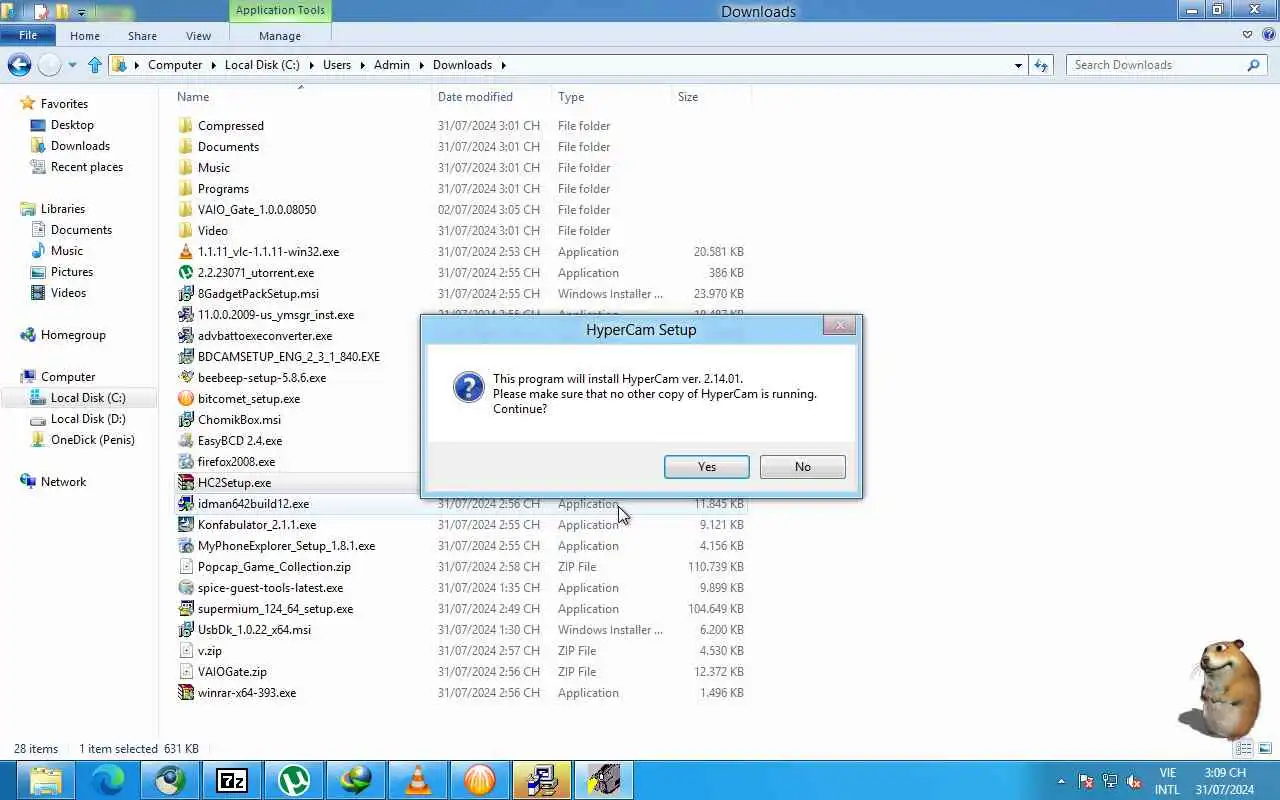Select Desktop under Favorites
This screenshot has width=1280, height=800.
pos(72,125)
